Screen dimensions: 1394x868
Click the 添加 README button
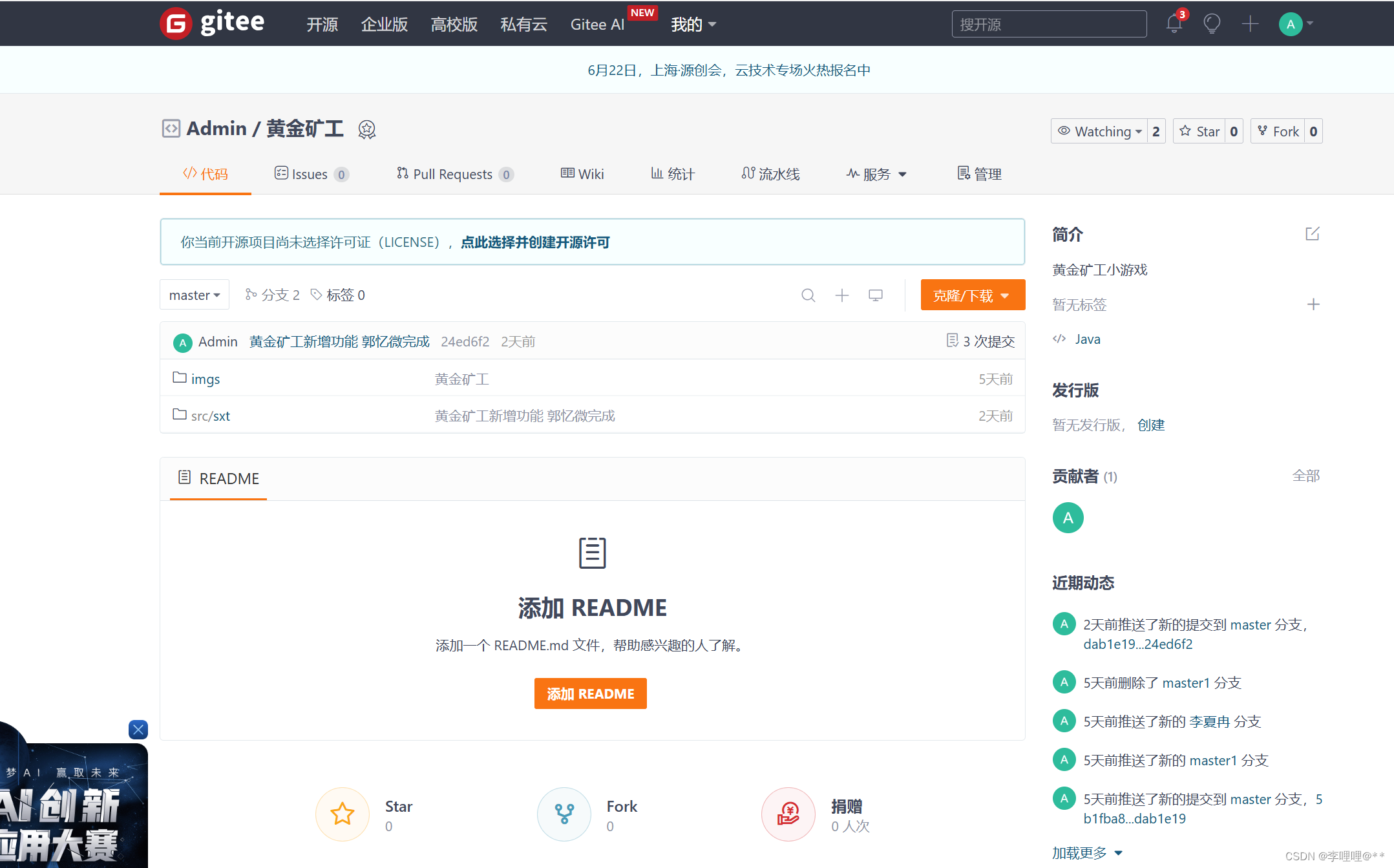click(590, 693)
